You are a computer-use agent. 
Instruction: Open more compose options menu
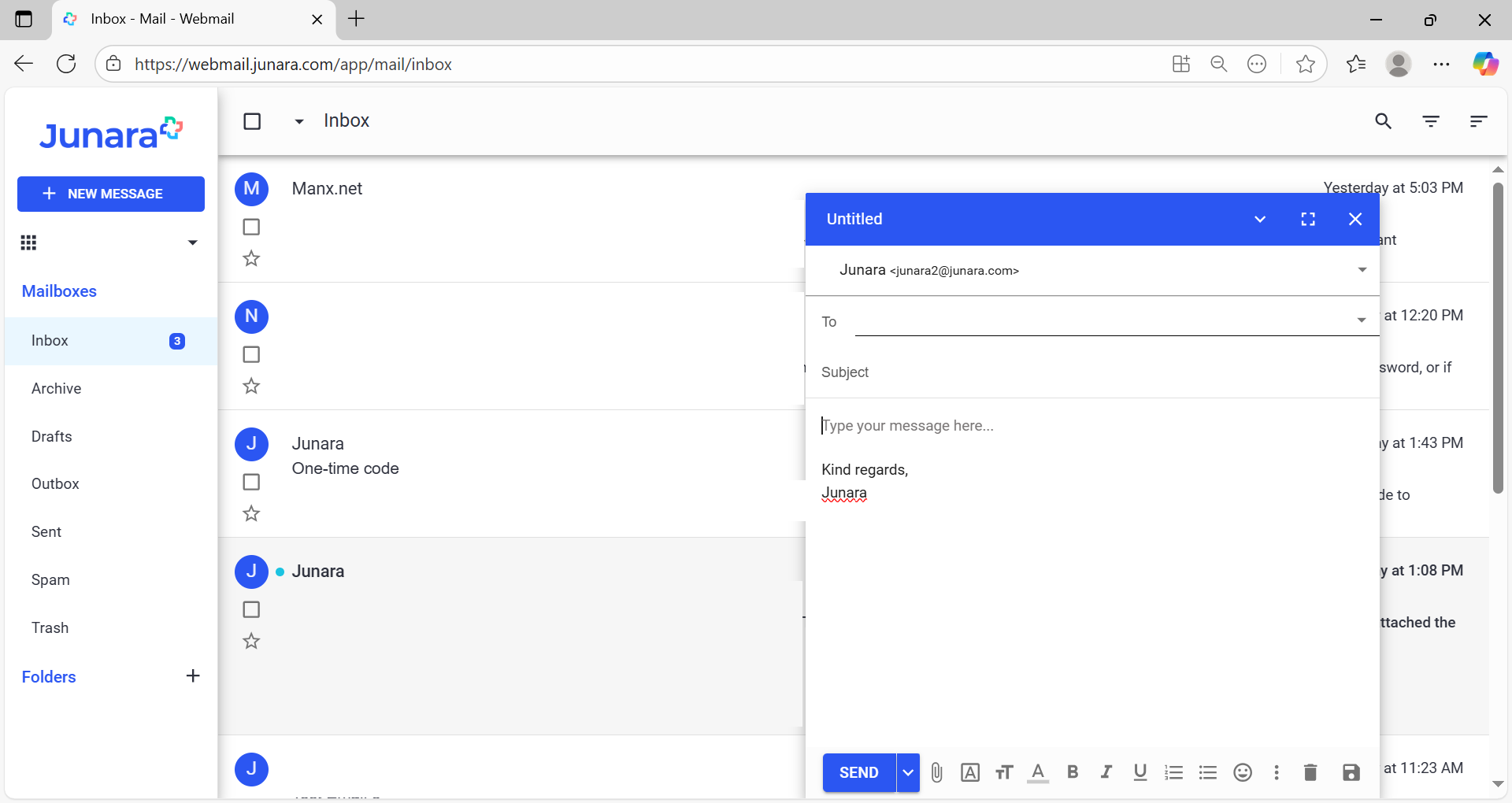pos(1277,772)
